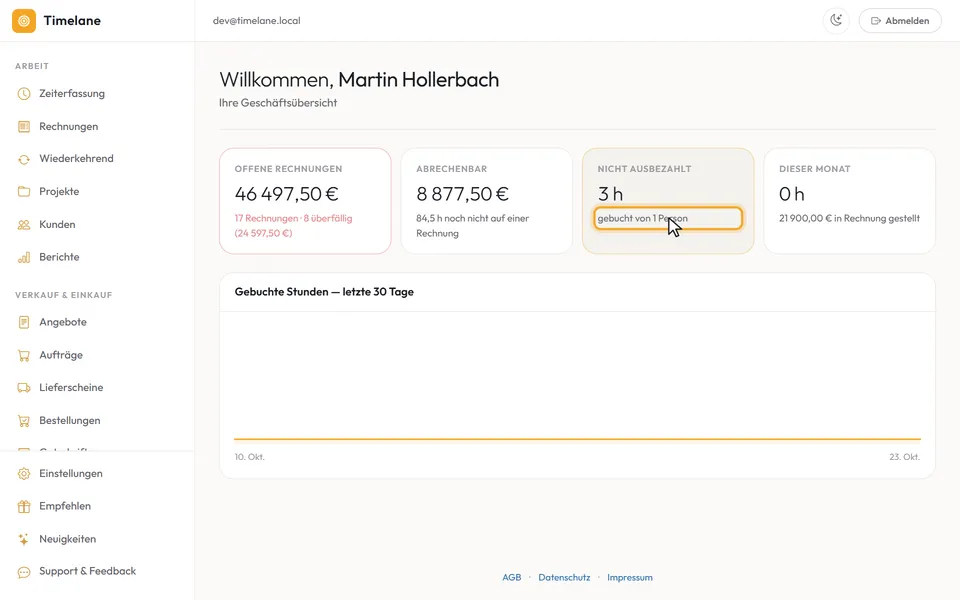Click the Abrechenbar 8 877,50 € amount
This screenshot has width=960, height=600.
(462, 194)
